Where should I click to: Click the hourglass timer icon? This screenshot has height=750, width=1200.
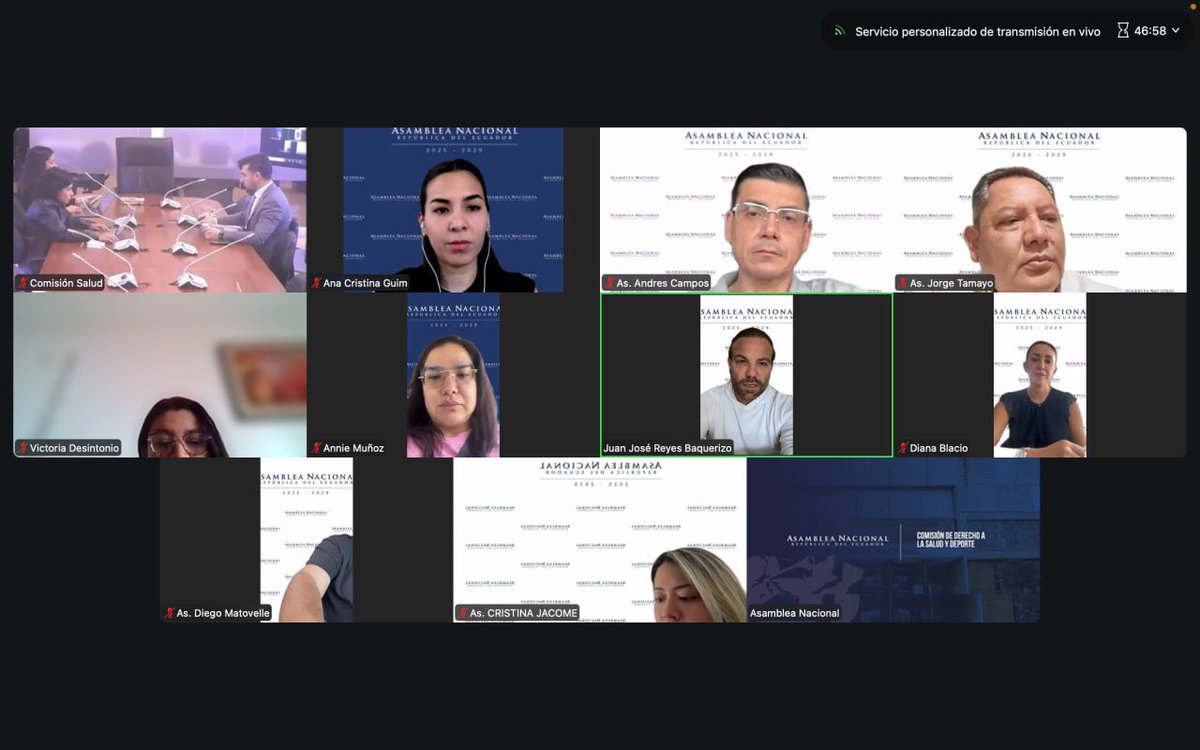tap(1123, 31)
